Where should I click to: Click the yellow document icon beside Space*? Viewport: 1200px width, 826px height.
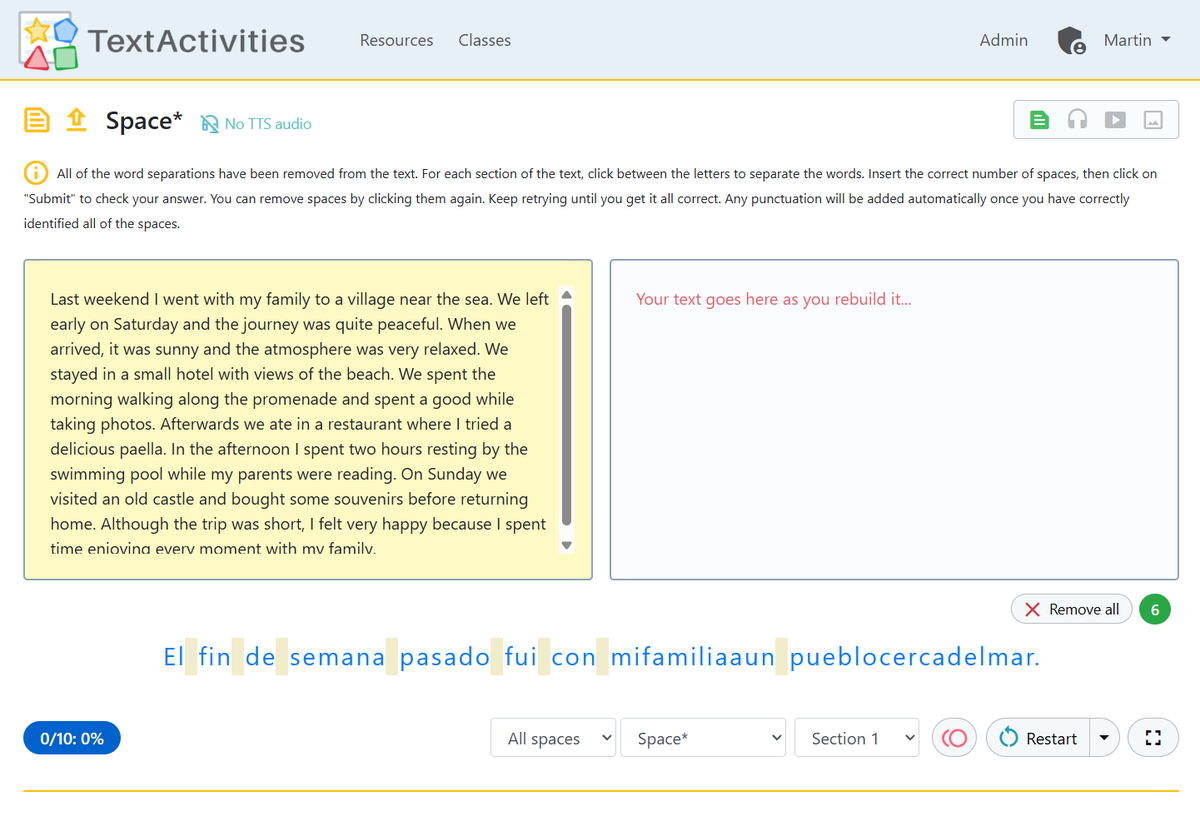pyautogui.click(x=36, y=121)
